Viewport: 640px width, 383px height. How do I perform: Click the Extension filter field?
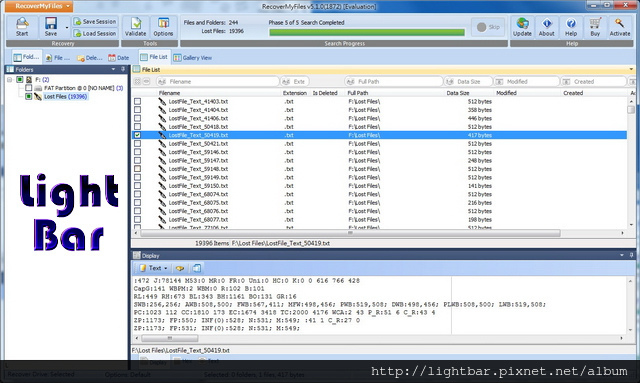pos(294,82)
